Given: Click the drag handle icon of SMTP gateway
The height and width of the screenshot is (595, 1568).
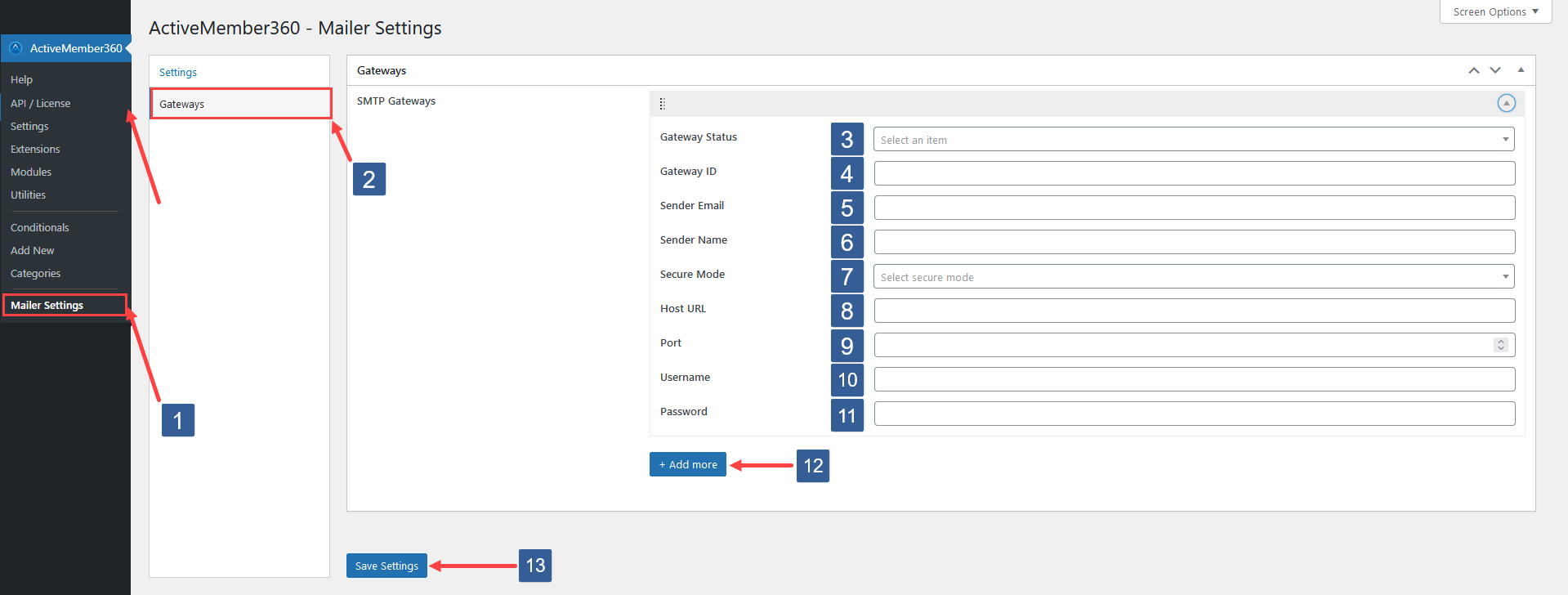Looking at the screenshot, I should [x=663, y=104].
